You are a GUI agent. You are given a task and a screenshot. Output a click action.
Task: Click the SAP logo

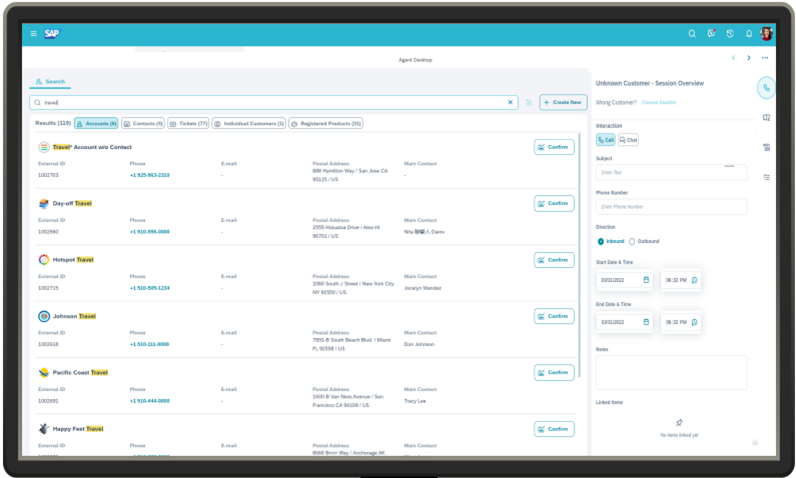click(51, 33)
